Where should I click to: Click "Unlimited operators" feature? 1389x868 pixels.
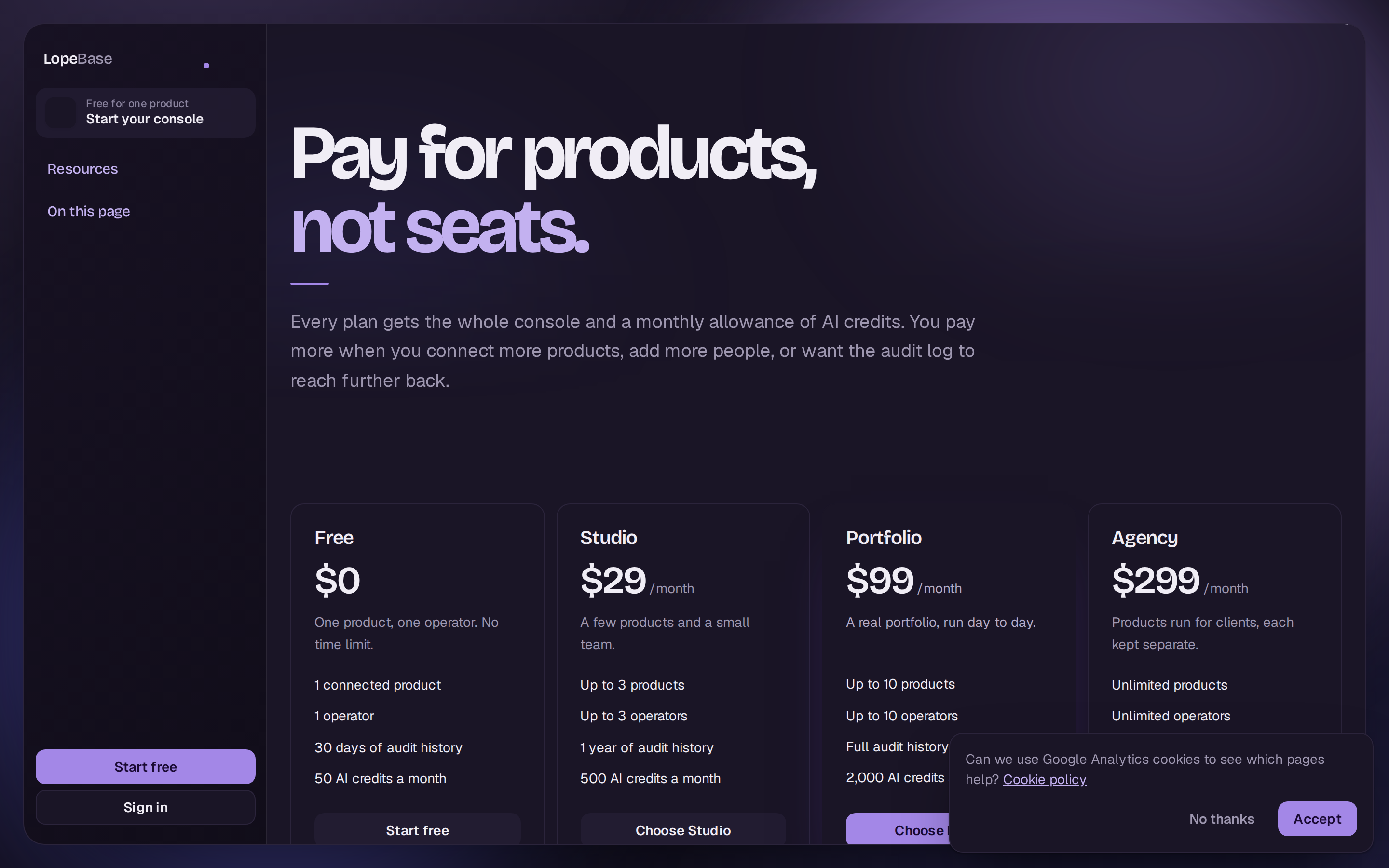coord(1171,716)
